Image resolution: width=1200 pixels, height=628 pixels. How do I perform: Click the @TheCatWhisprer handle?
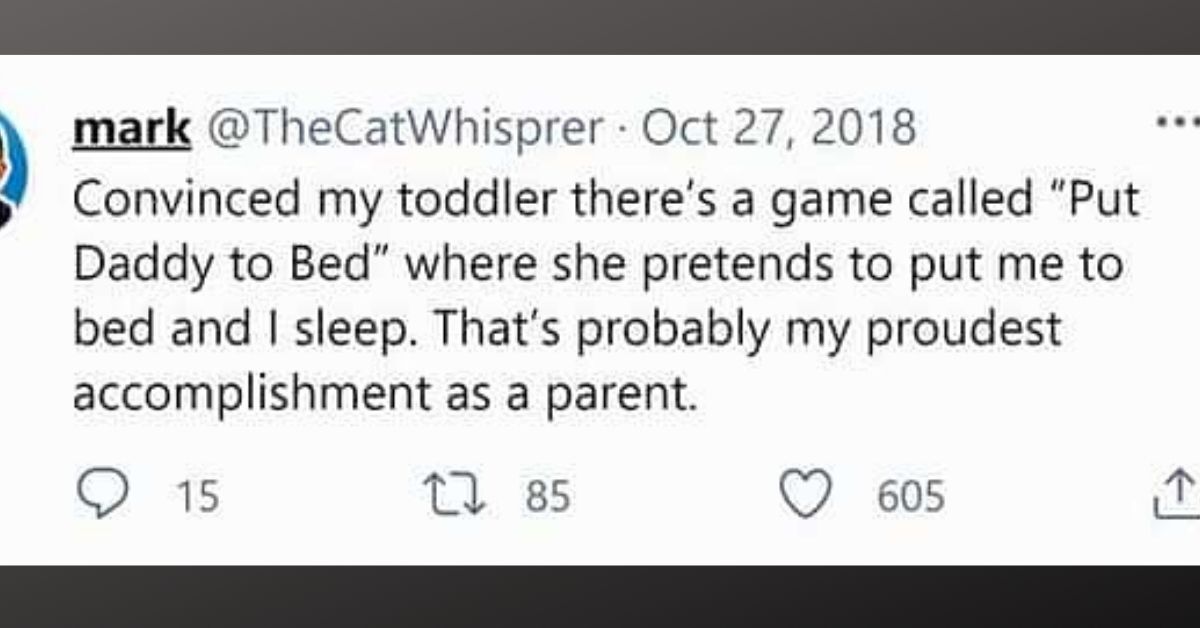404,129
